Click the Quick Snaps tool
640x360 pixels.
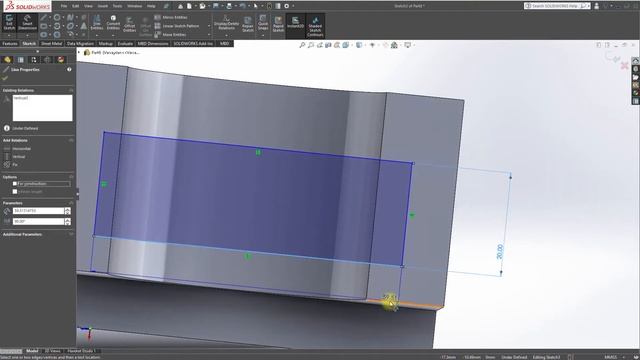pos(263,23)
